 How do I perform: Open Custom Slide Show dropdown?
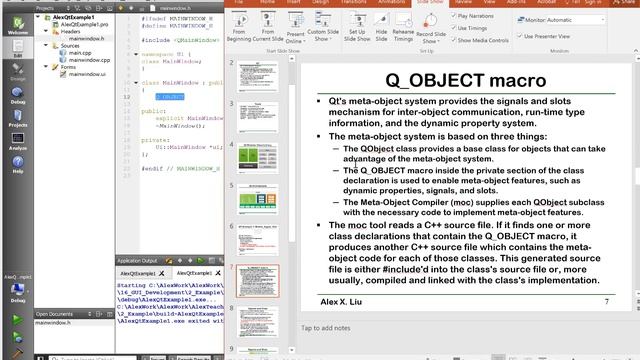tap(323, 27)
